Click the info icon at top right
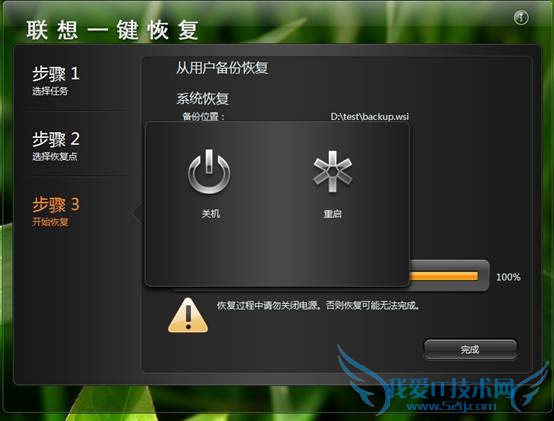Viewport: 554px width, 421px height. (521, 17)
